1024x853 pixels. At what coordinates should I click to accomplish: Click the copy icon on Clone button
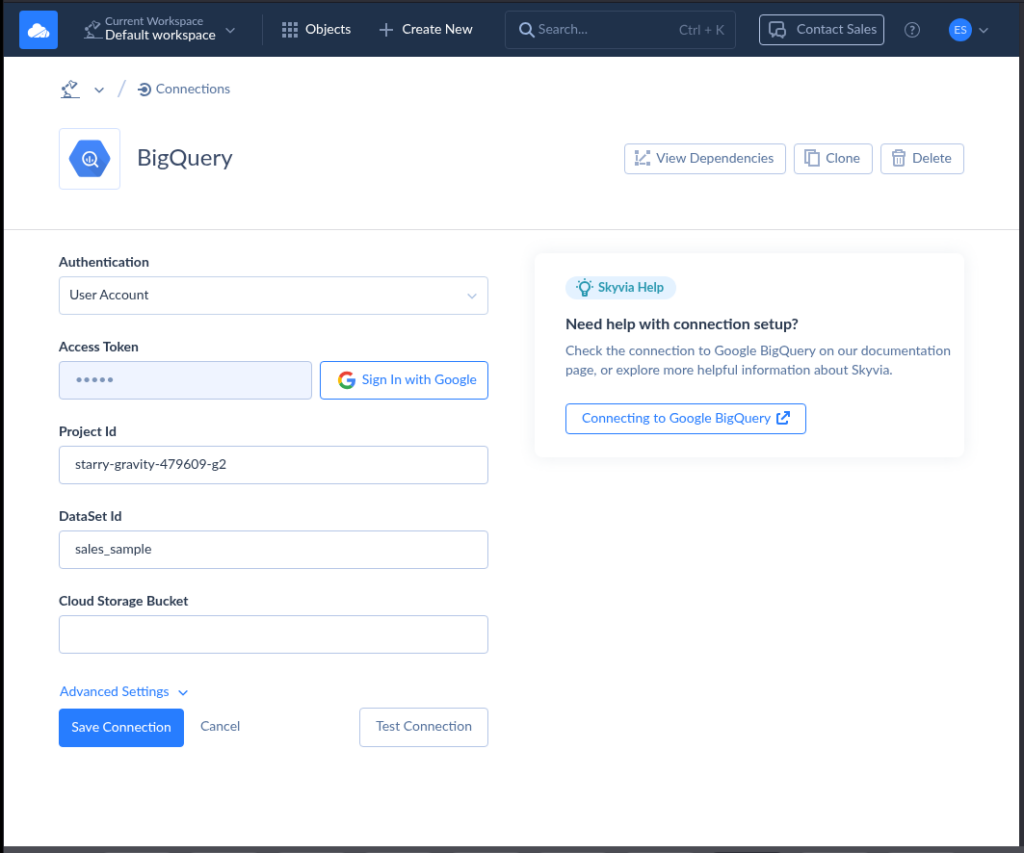click(811, 158)
